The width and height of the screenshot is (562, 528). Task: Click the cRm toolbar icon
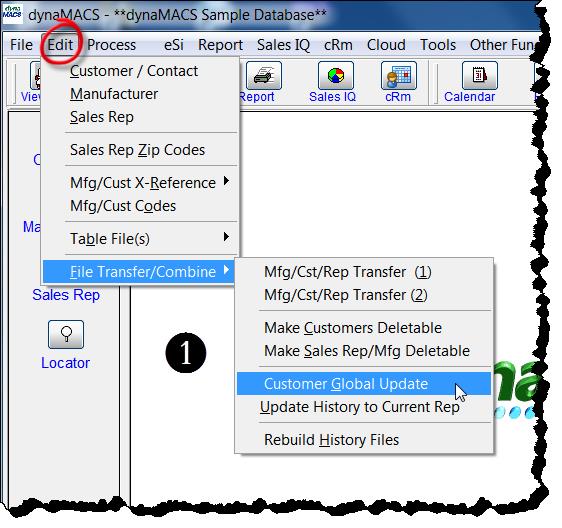click(x=399, y=75)
